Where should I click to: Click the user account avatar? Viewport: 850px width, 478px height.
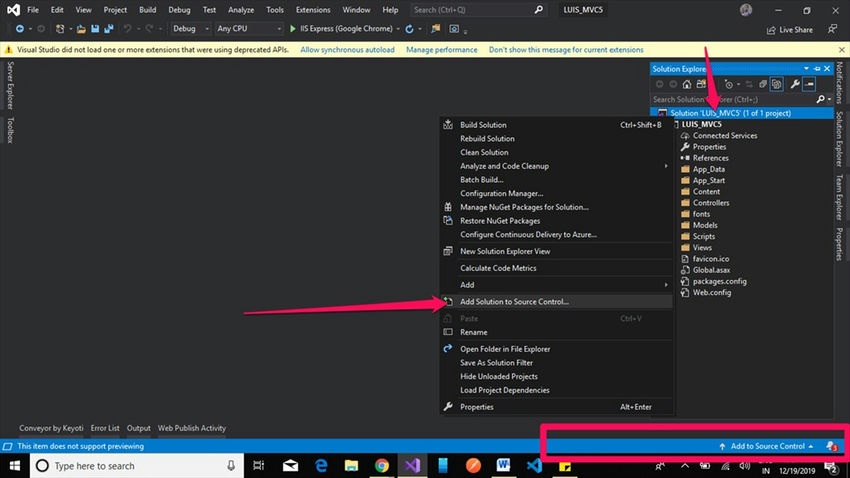[746, 10]
